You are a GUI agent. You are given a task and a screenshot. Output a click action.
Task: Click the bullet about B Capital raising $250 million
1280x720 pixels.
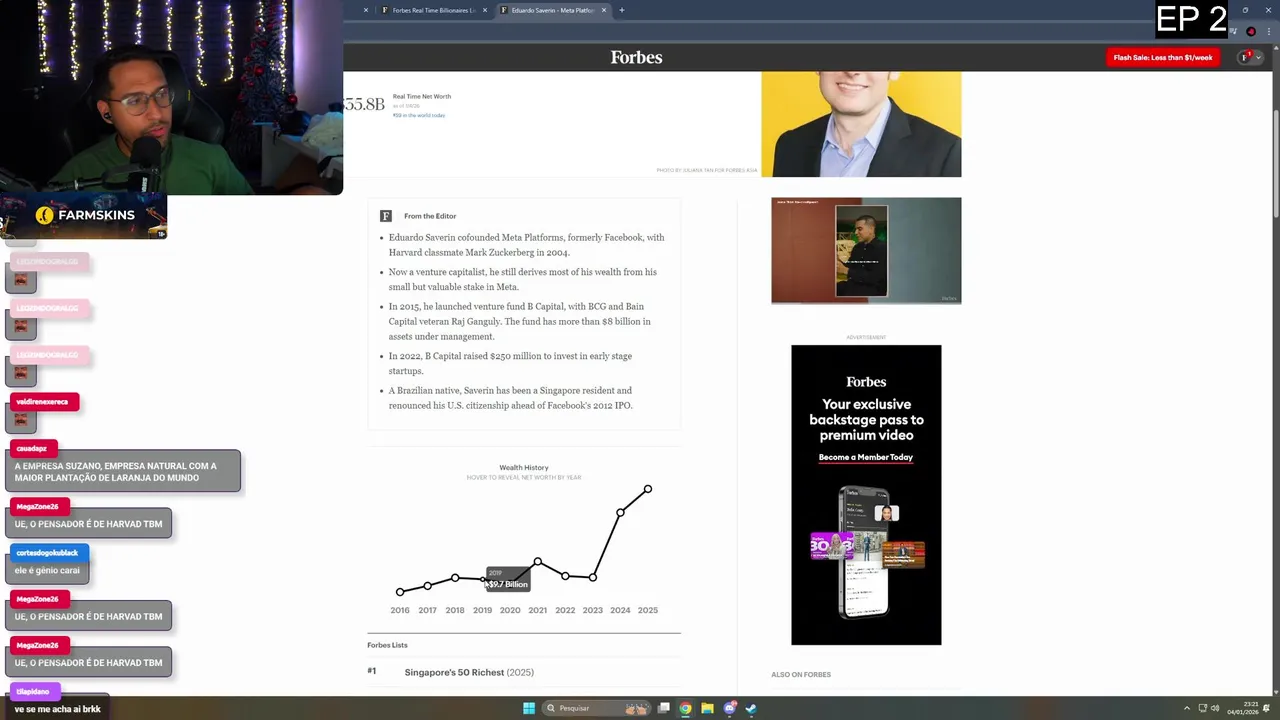point(510,363)
